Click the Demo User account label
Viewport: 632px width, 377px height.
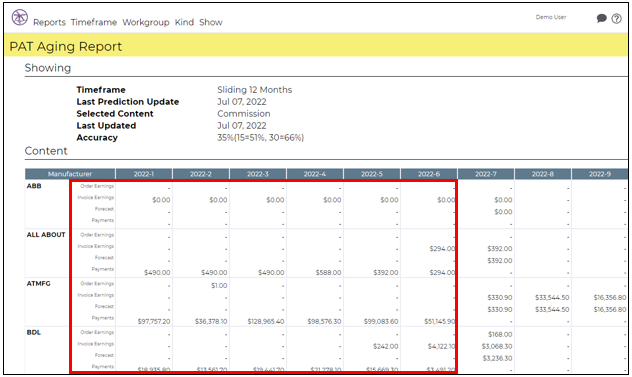coord(551,17)
